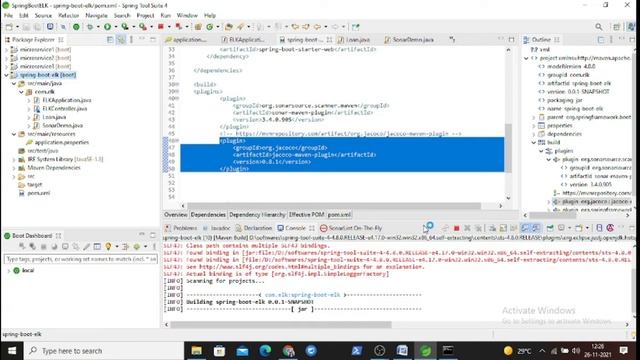Open Boot Dashboard three-dot view menu
Viewport: 640px width, 360px height.
click(x=154, y=247)
